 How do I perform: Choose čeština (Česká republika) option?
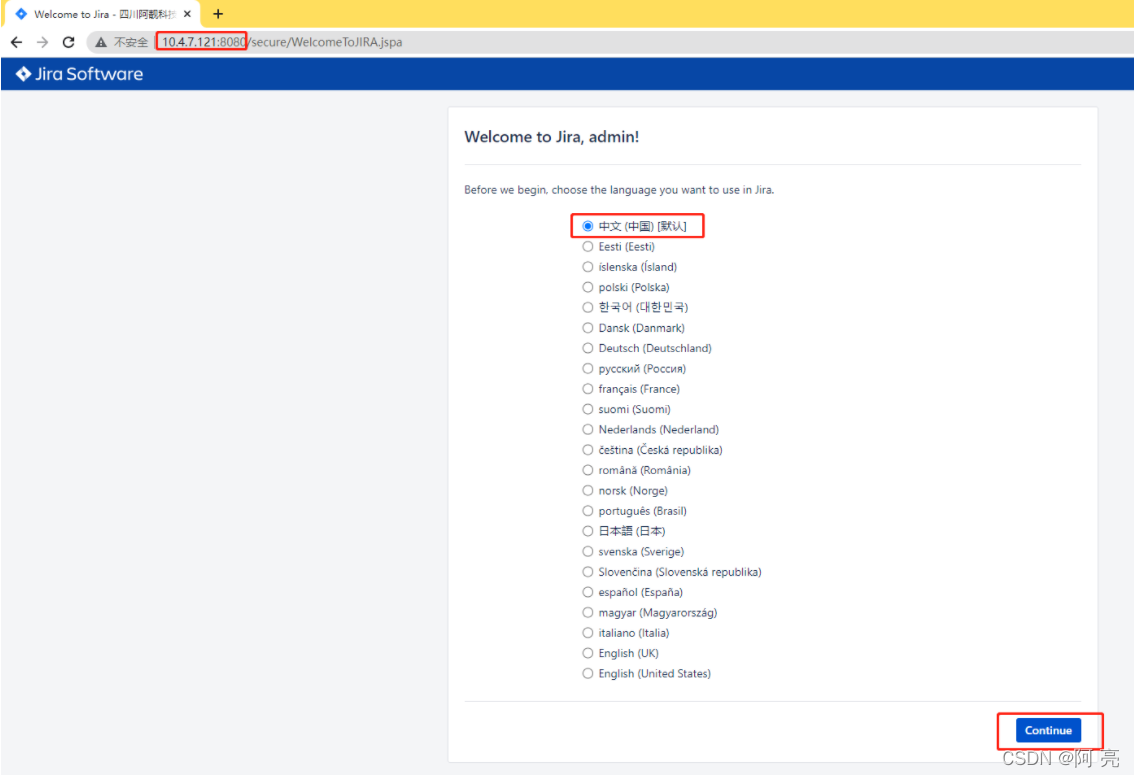588,450
